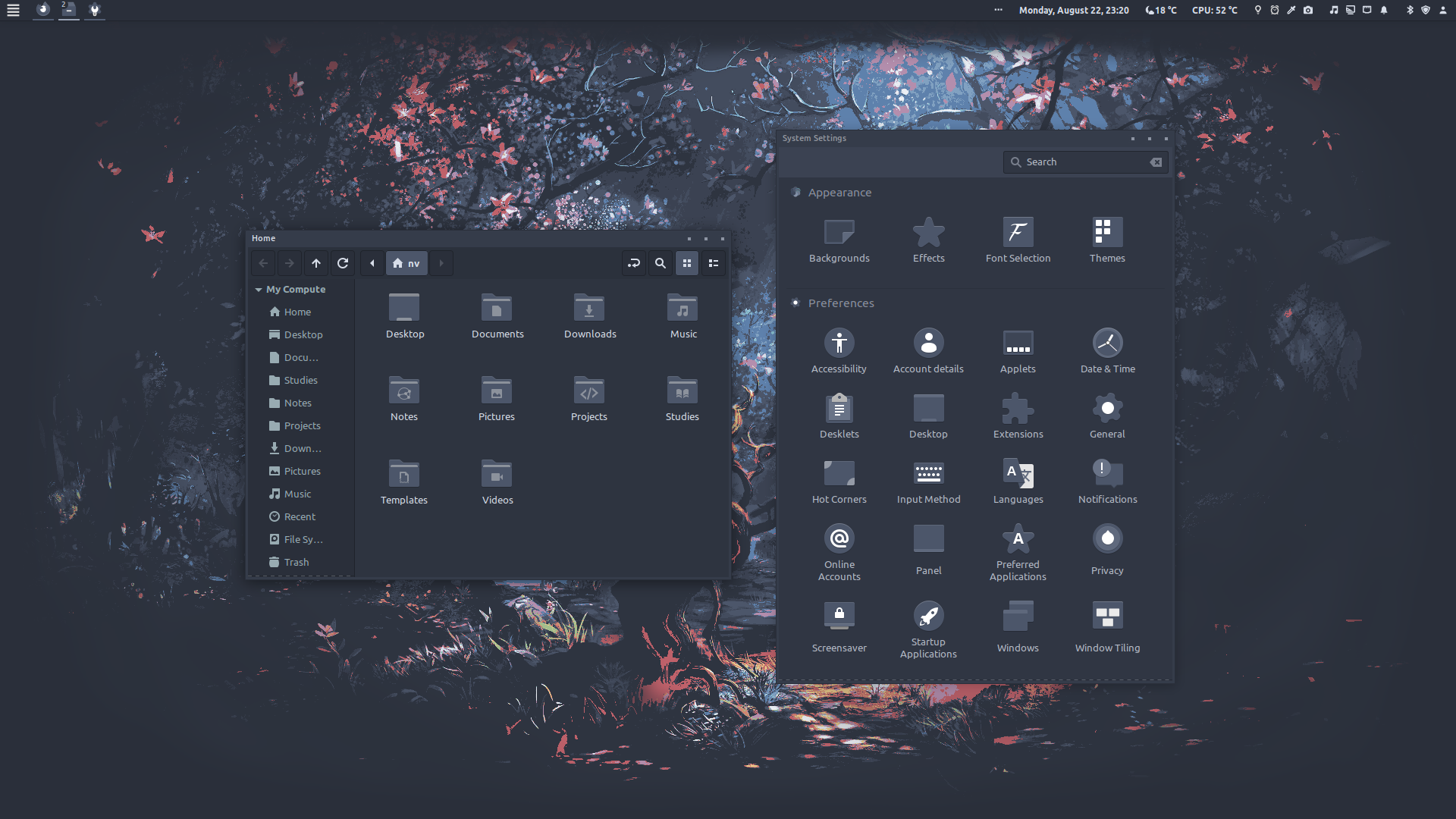Toggle location entry path mode
Screen dimensions: 1456x819
[634, 263]
